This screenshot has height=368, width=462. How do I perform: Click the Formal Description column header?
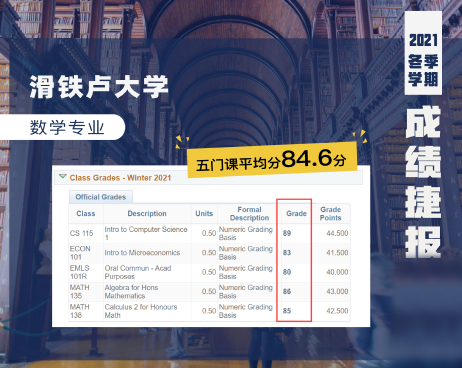tap(249, 214)
